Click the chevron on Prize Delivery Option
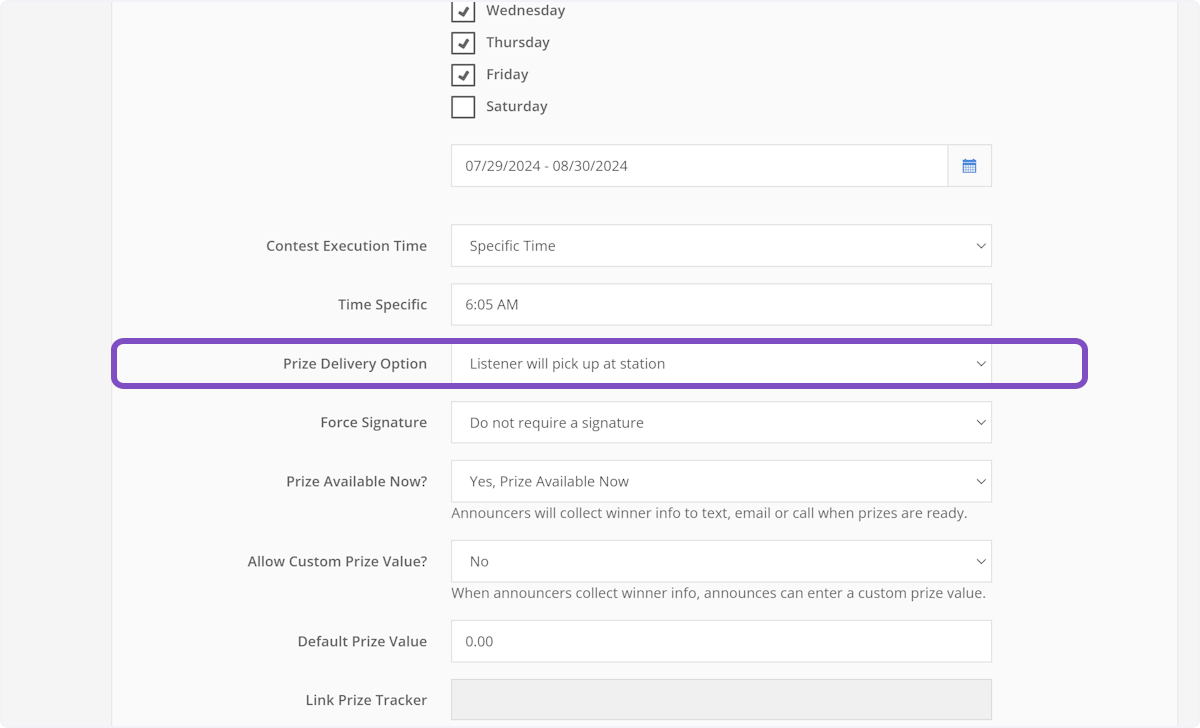 coord(980,364)
